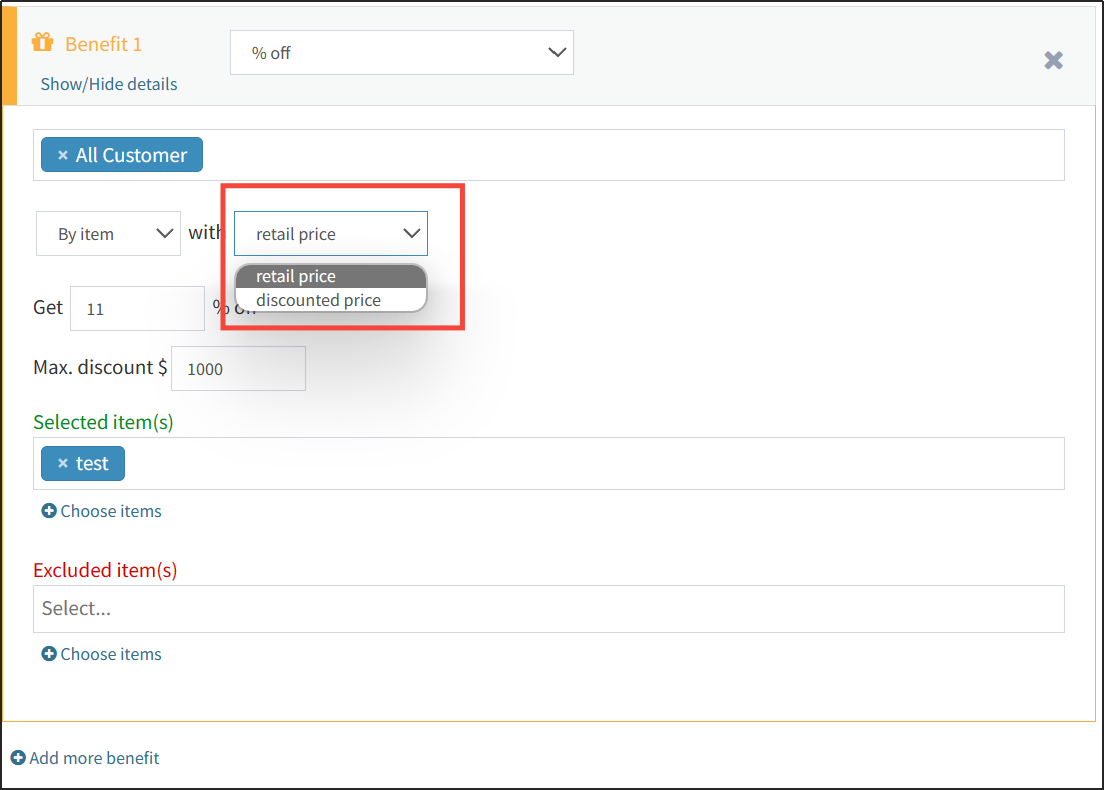
Task: Click the plus icon under Selected items
Action: click(x=47, y=511)
